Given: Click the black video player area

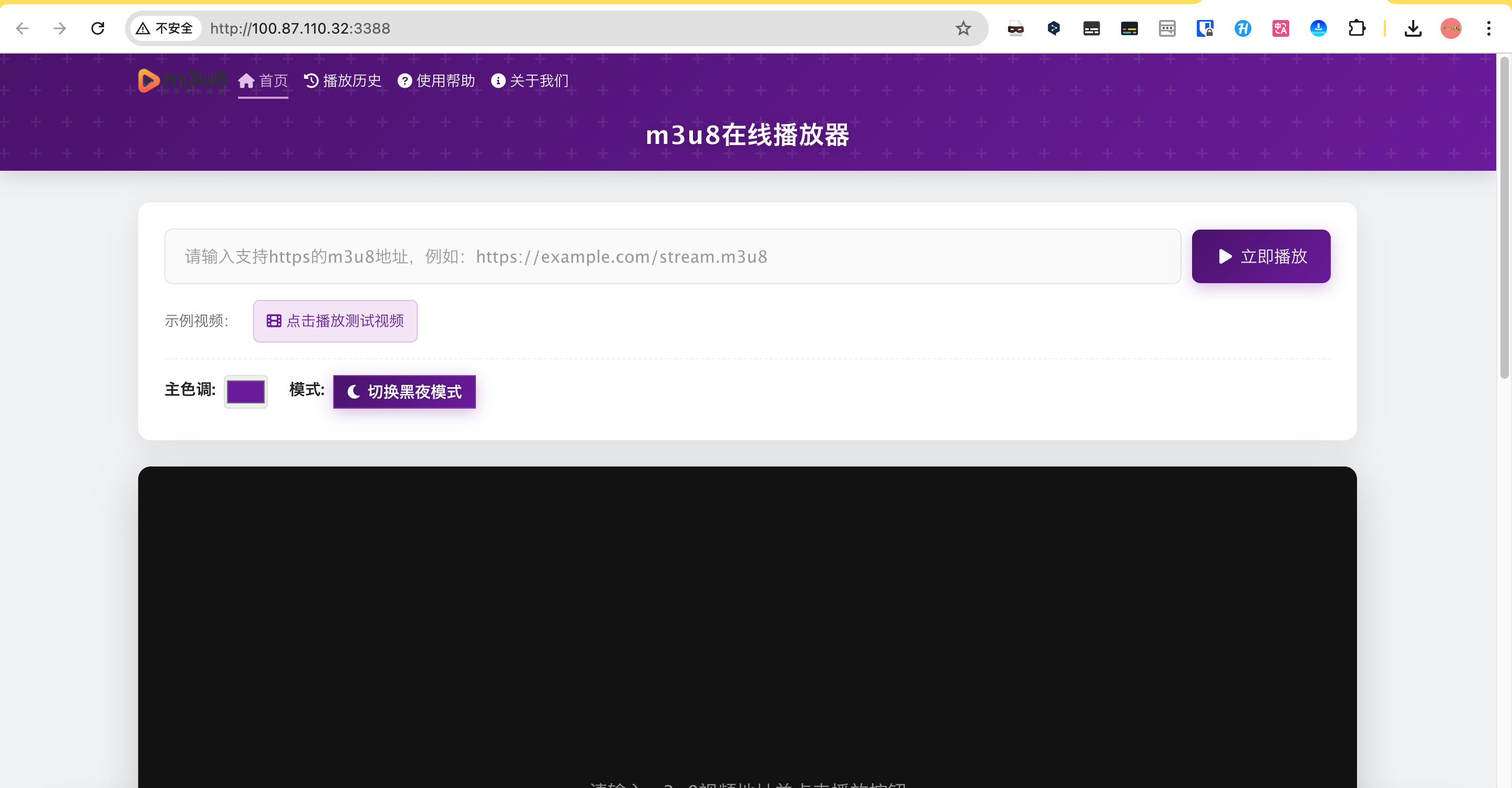Looking at the screenshot, I should point(747,616).
